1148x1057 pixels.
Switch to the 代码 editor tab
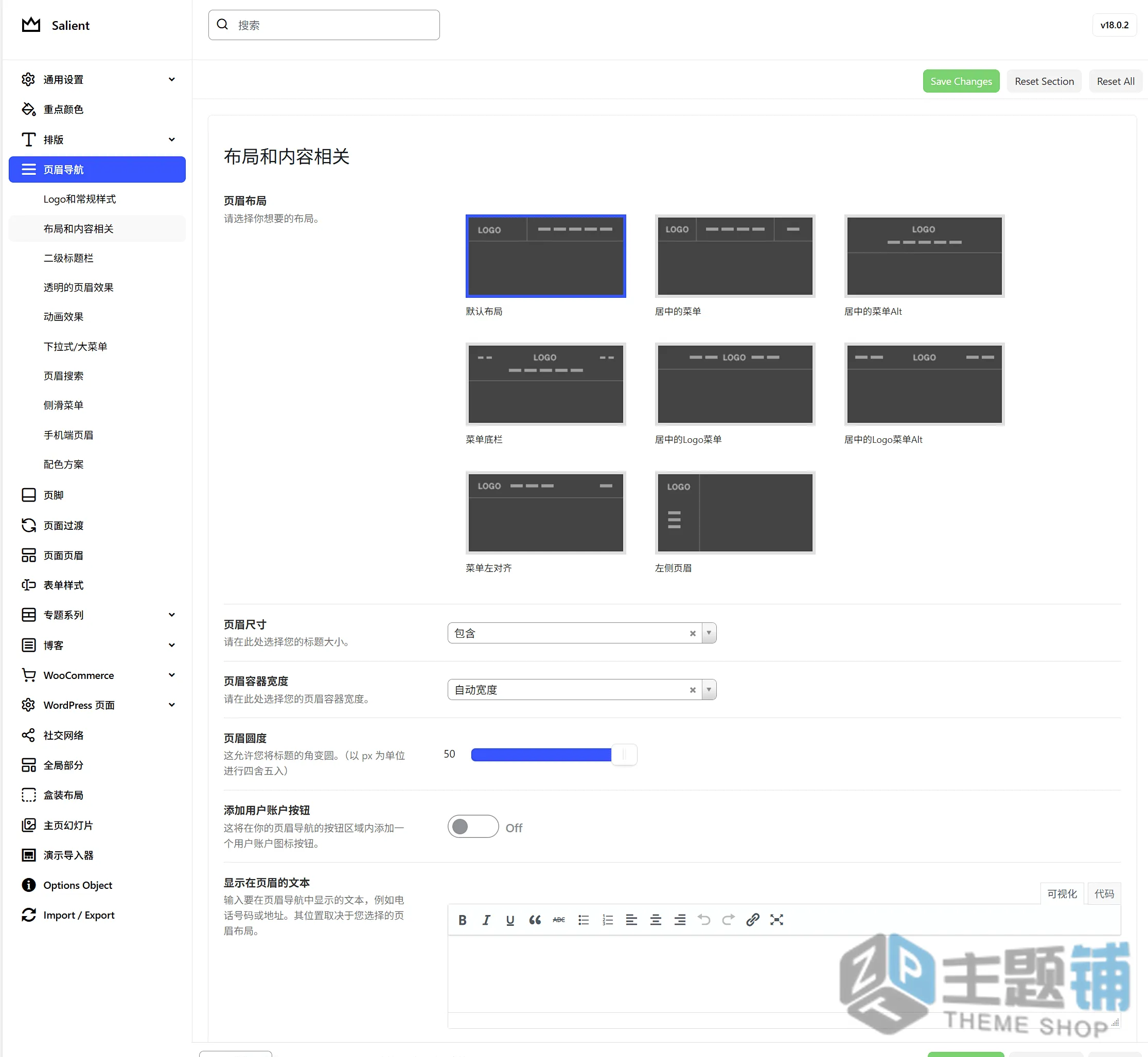(x=1104, y=893)
